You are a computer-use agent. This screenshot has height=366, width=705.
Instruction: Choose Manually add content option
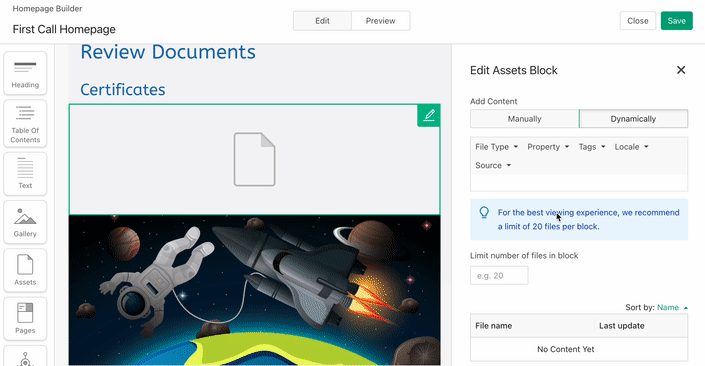pos(525,119)
